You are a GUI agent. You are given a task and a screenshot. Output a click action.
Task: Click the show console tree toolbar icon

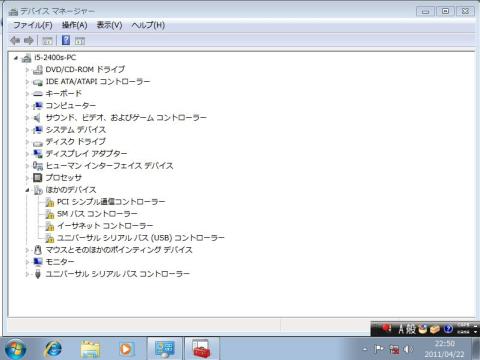pos(47,41)
